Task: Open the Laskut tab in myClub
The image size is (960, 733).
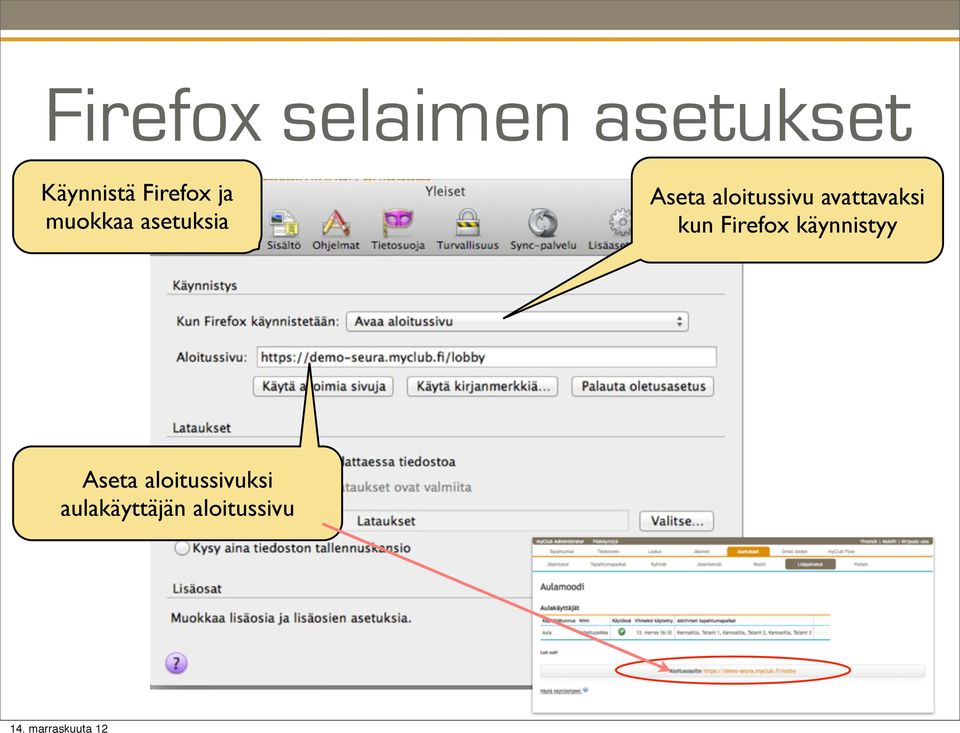Action: 654,551
